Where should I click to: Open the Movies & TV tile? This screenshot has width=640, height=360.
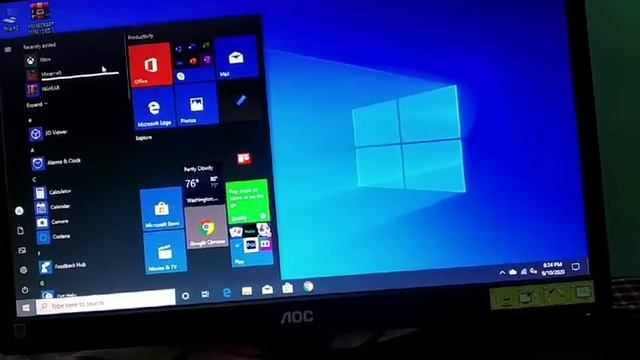pos(165,253)
